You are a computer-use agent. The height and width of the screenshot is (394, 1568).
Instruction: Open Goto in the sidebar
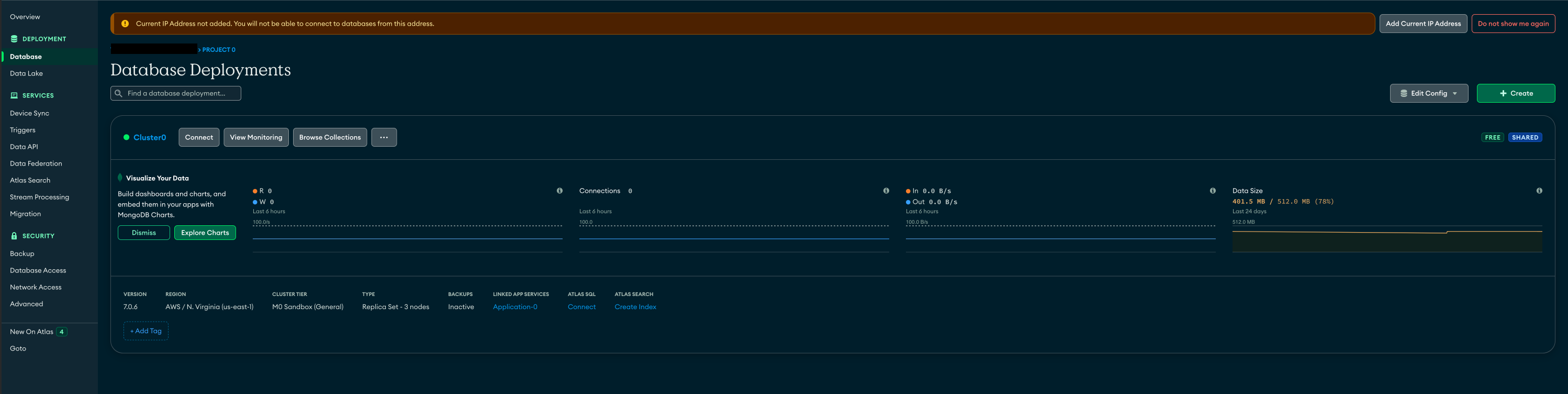pos(18,349)
